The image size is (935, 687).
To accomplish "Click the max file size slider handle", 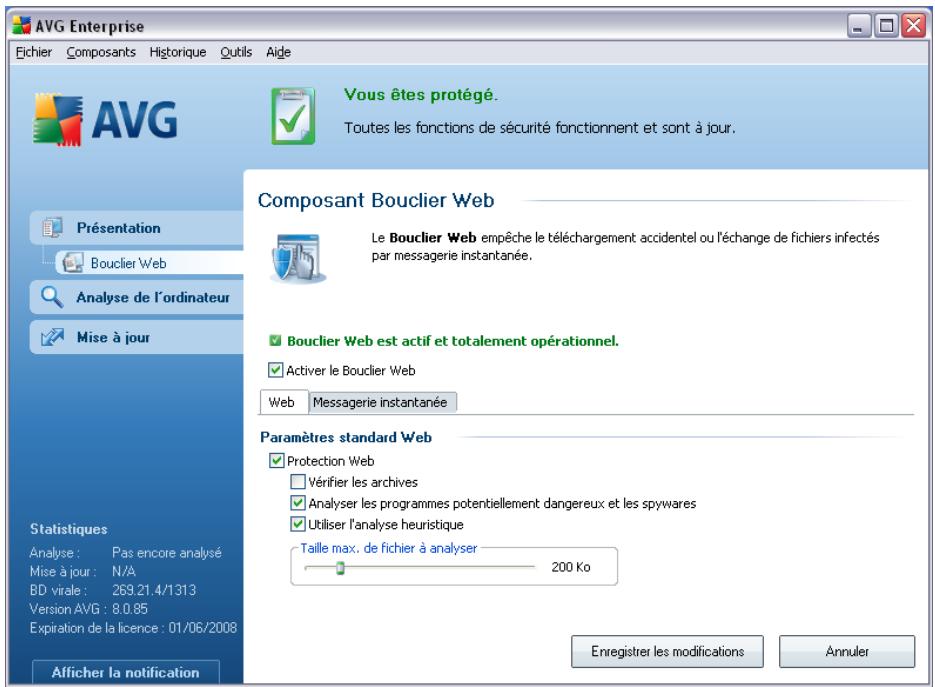I will click(x=340, y=568).
